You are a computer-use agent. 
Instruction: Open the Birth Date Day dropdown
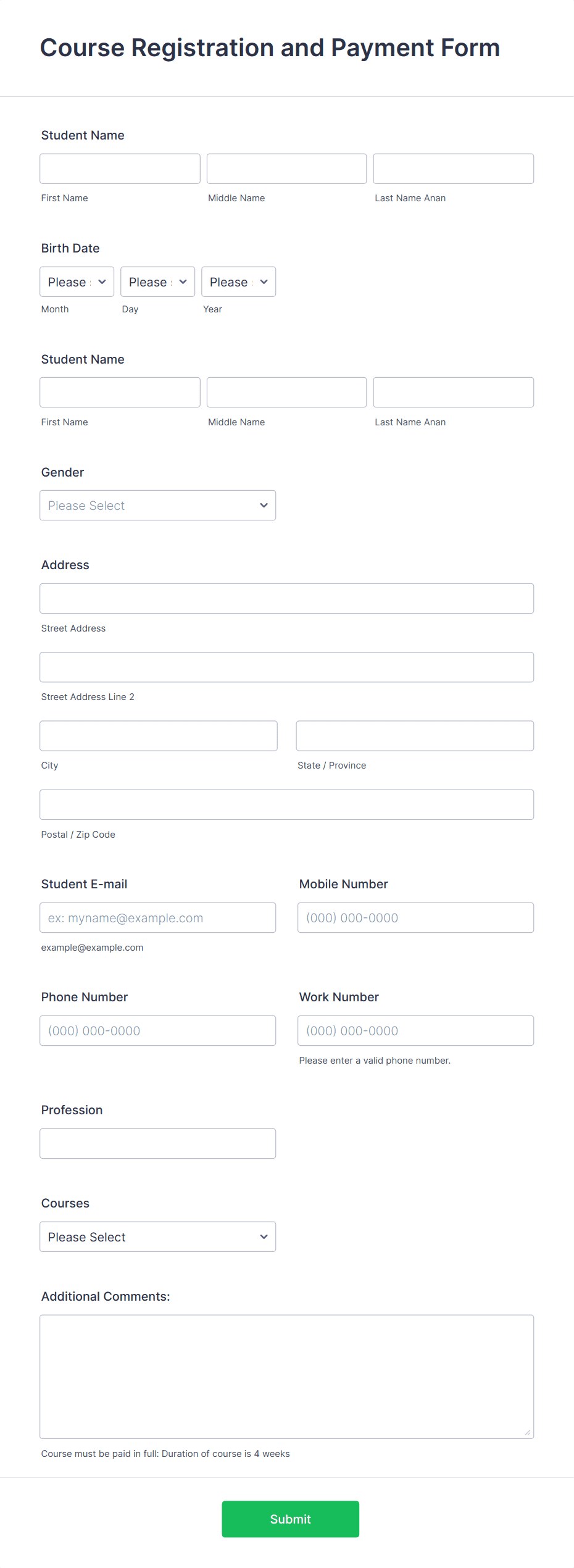pos(158,281)
